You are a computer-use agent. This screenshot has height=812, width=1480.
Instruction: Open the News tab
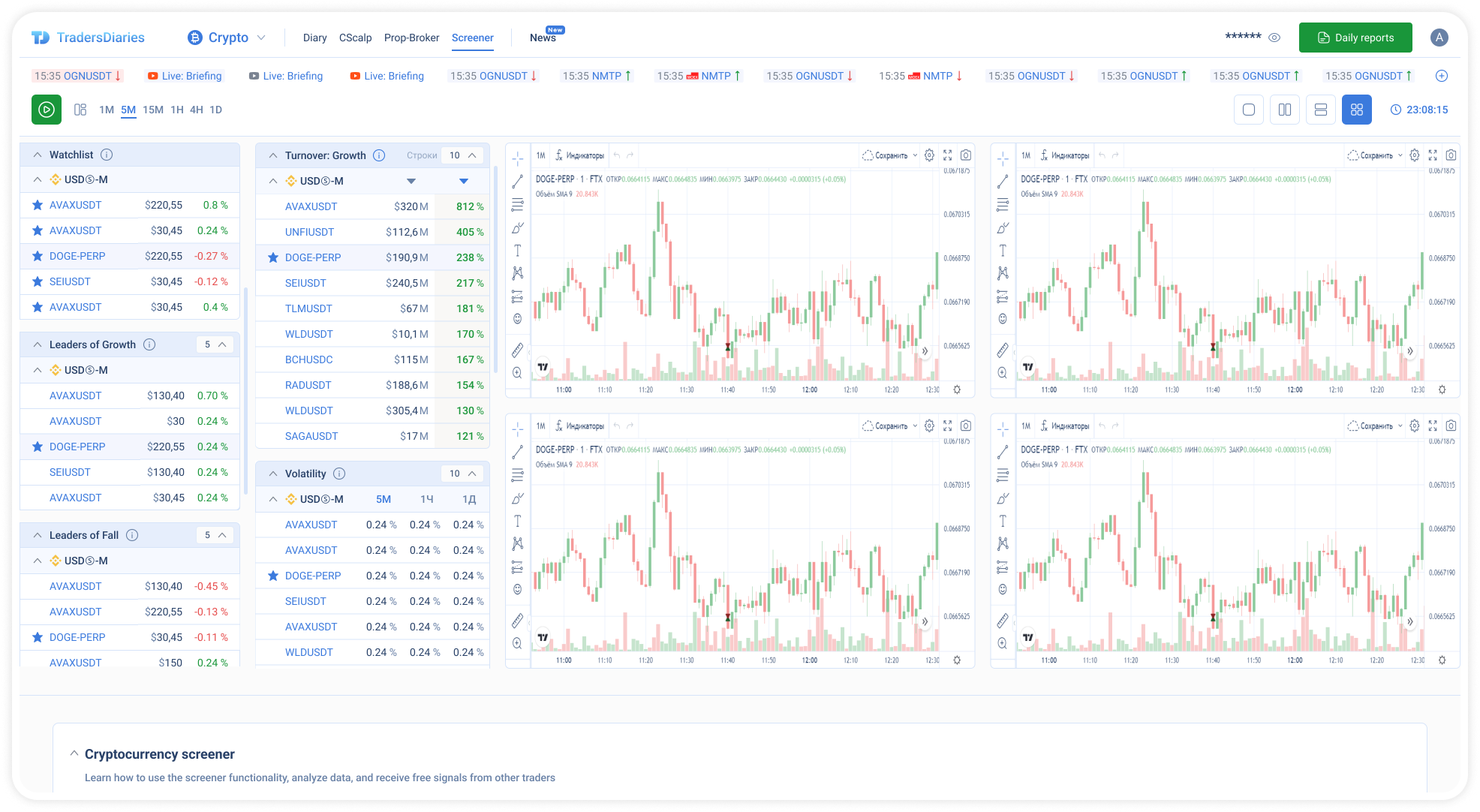pos(542,38)
